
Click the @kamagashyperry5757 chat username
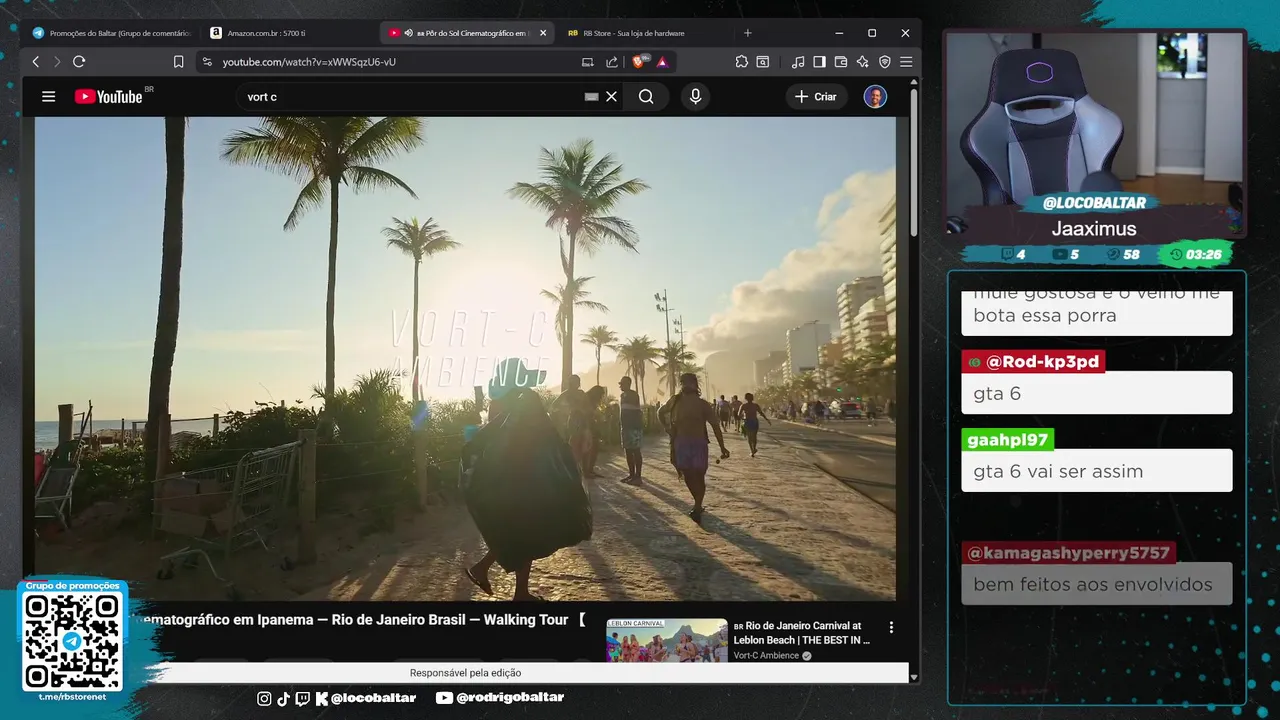click(1068, 553)
